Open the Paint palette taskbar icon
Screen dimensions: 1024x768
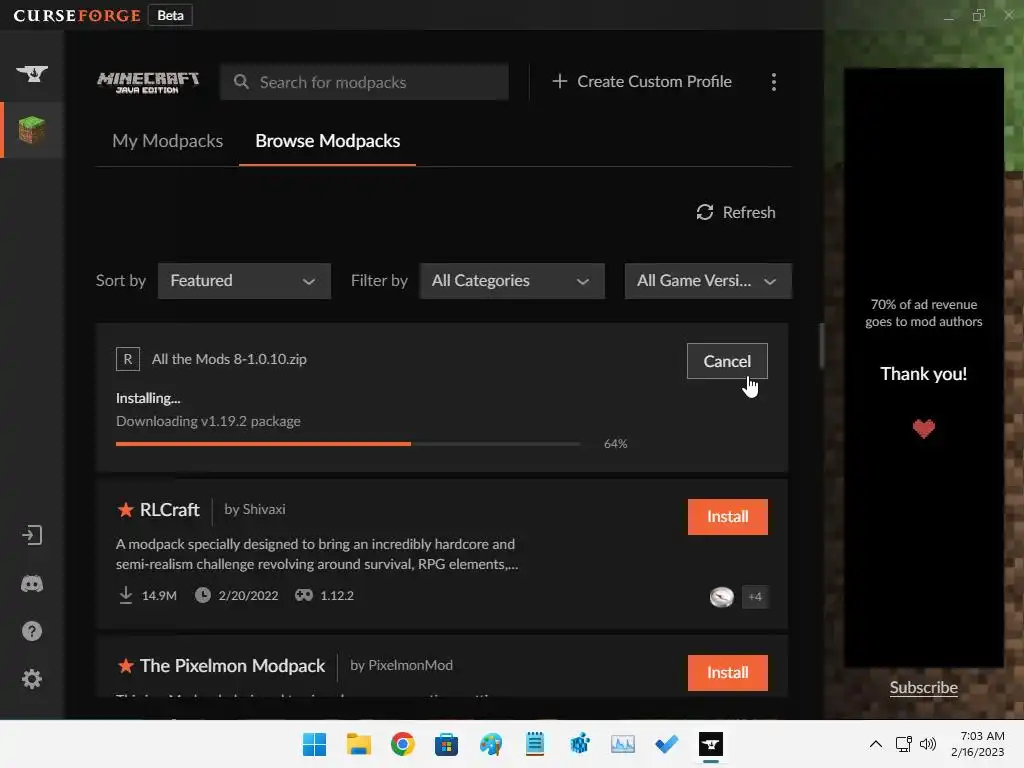[x=490, y=744]
